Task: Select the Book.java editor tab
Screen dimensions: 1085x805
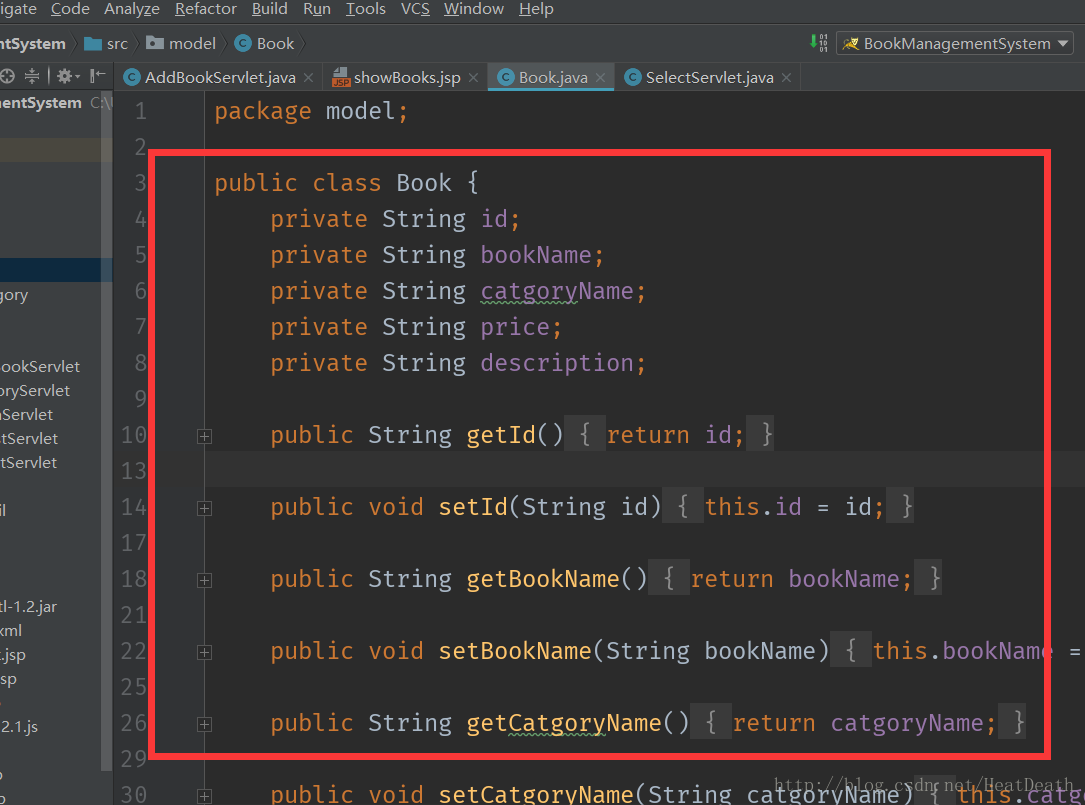Action: coord(553,78)
